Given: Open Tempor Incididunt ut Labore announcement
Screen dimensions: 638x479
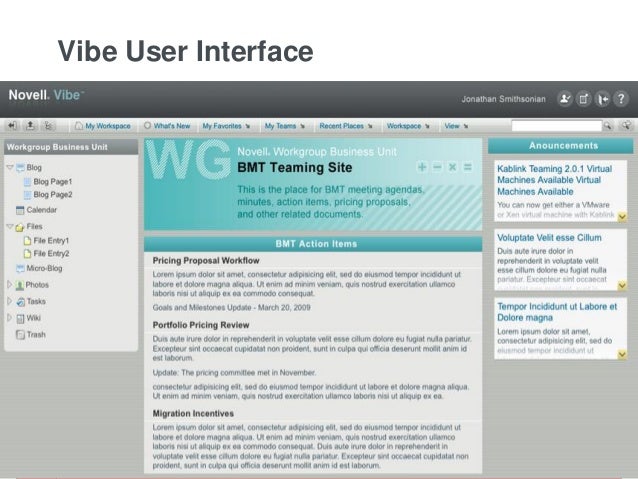Looking at the screenshot, I should pyautogui.click(x=557, y=312).
